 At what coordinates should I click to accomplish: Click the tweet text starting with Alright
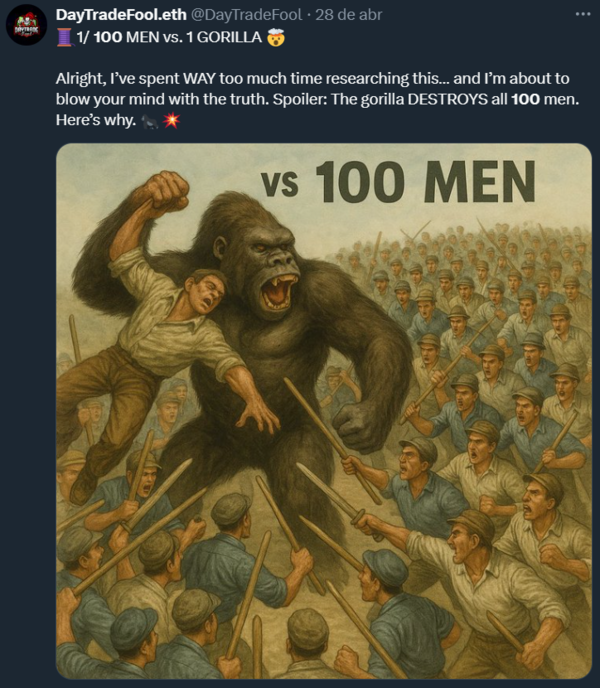pos(317,99)
